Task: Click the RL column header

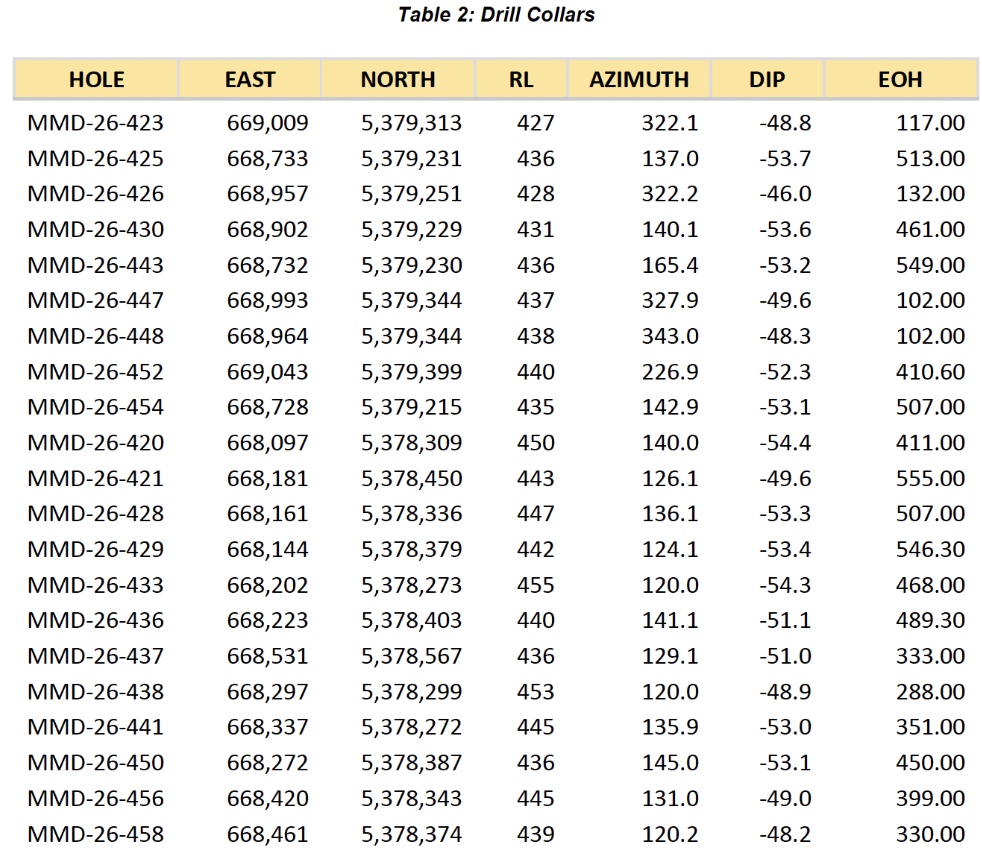Action: (521, 80)
